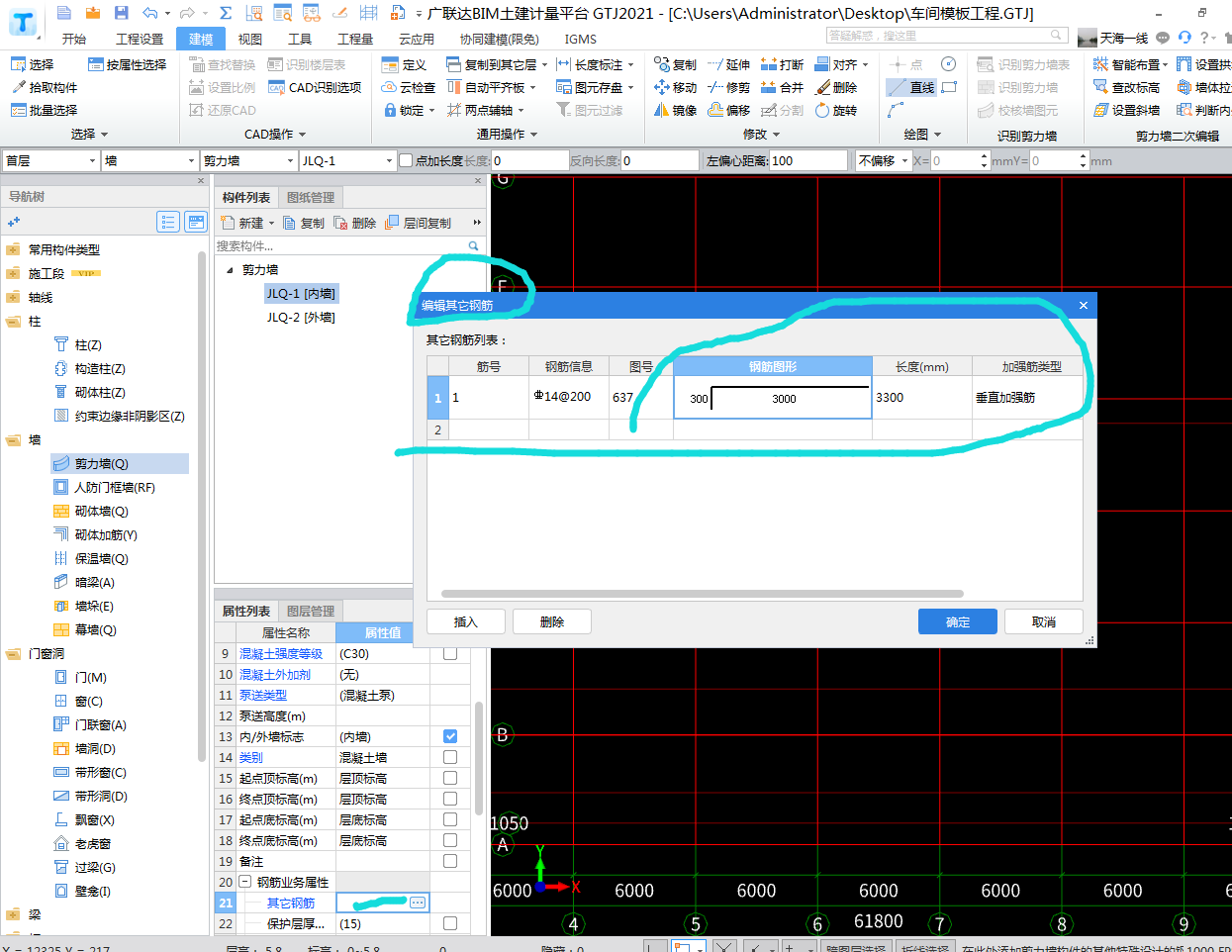This screenshot has width=1232, height=952.
Task: Toggle checkbox for 备注 row
Action: 450,861
